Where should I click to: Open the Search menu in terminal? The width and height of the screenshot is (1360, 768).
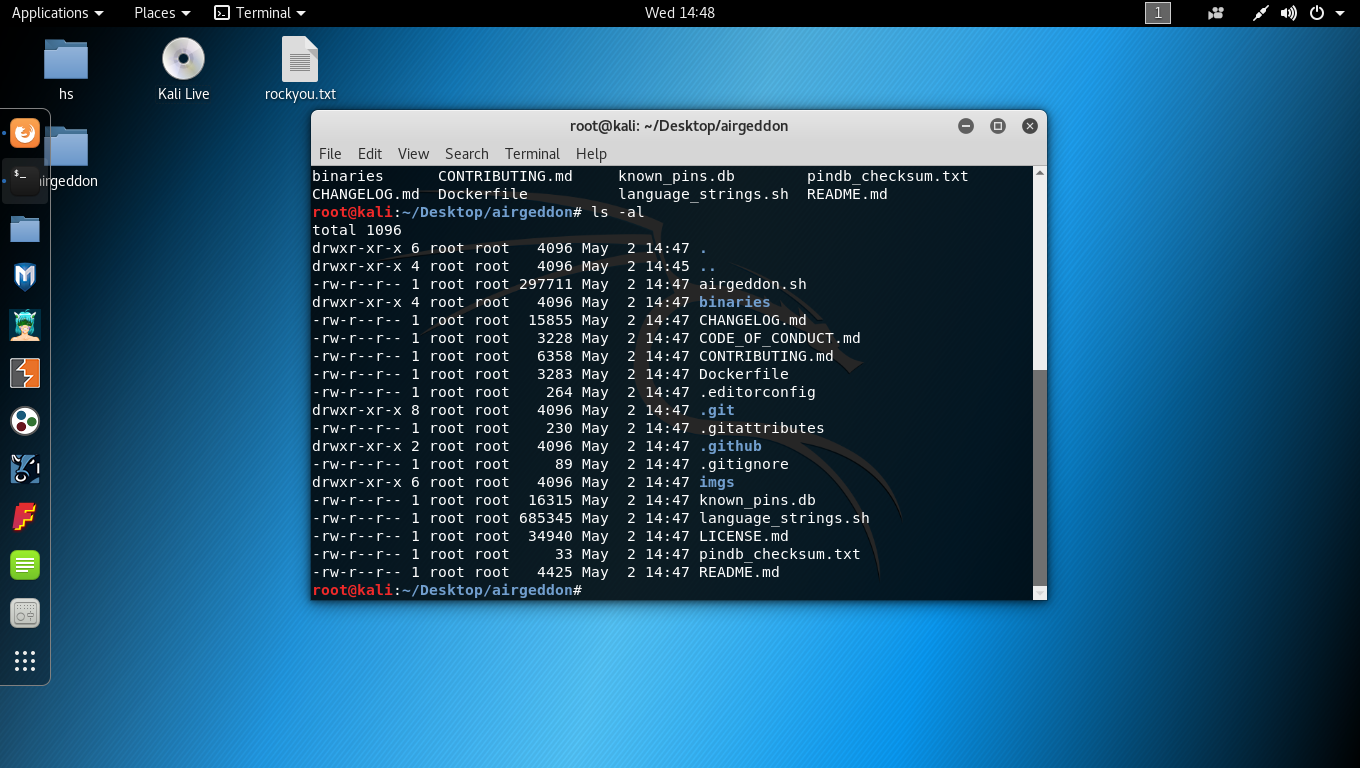point(467,154)
